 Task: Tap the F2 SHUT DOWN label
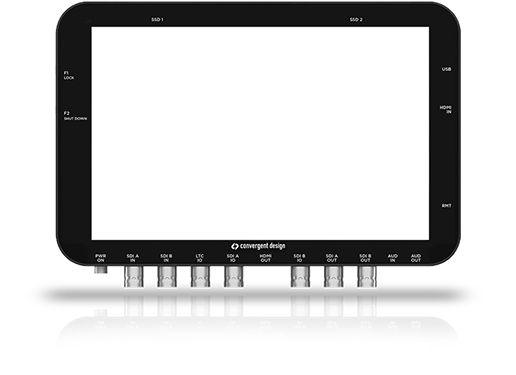coord(75,116)
